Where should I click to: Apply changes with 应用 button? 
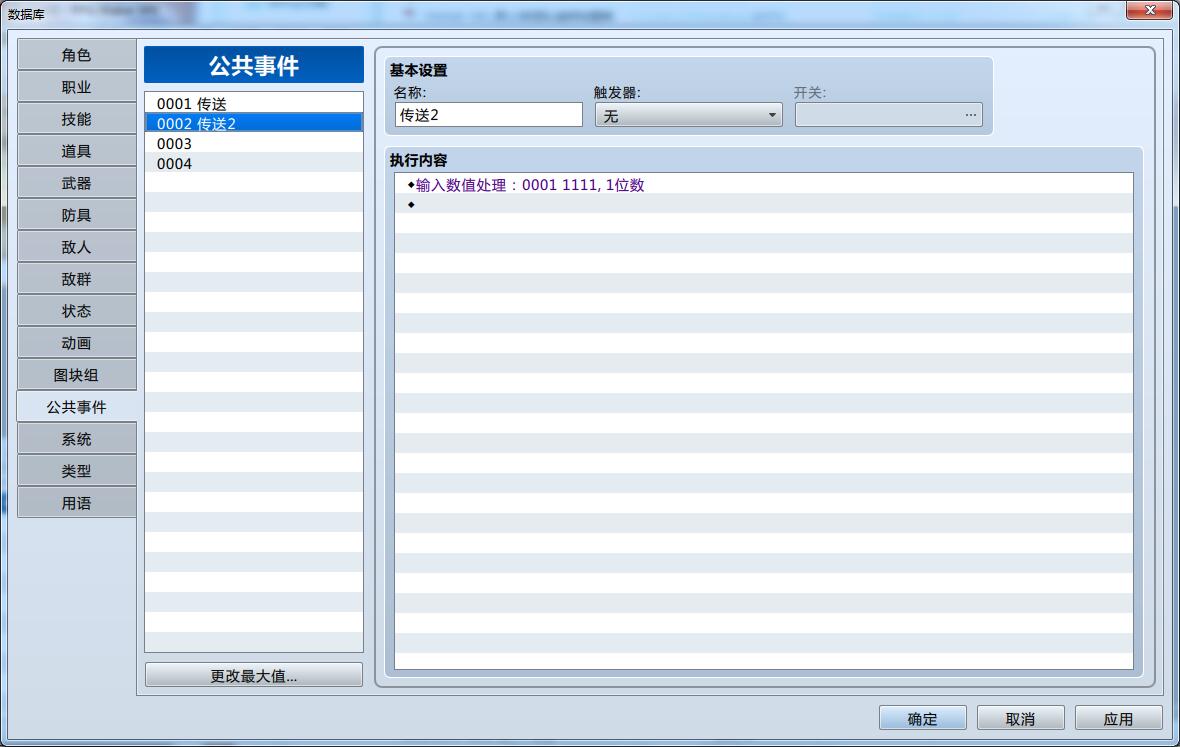click(1118, 718)
